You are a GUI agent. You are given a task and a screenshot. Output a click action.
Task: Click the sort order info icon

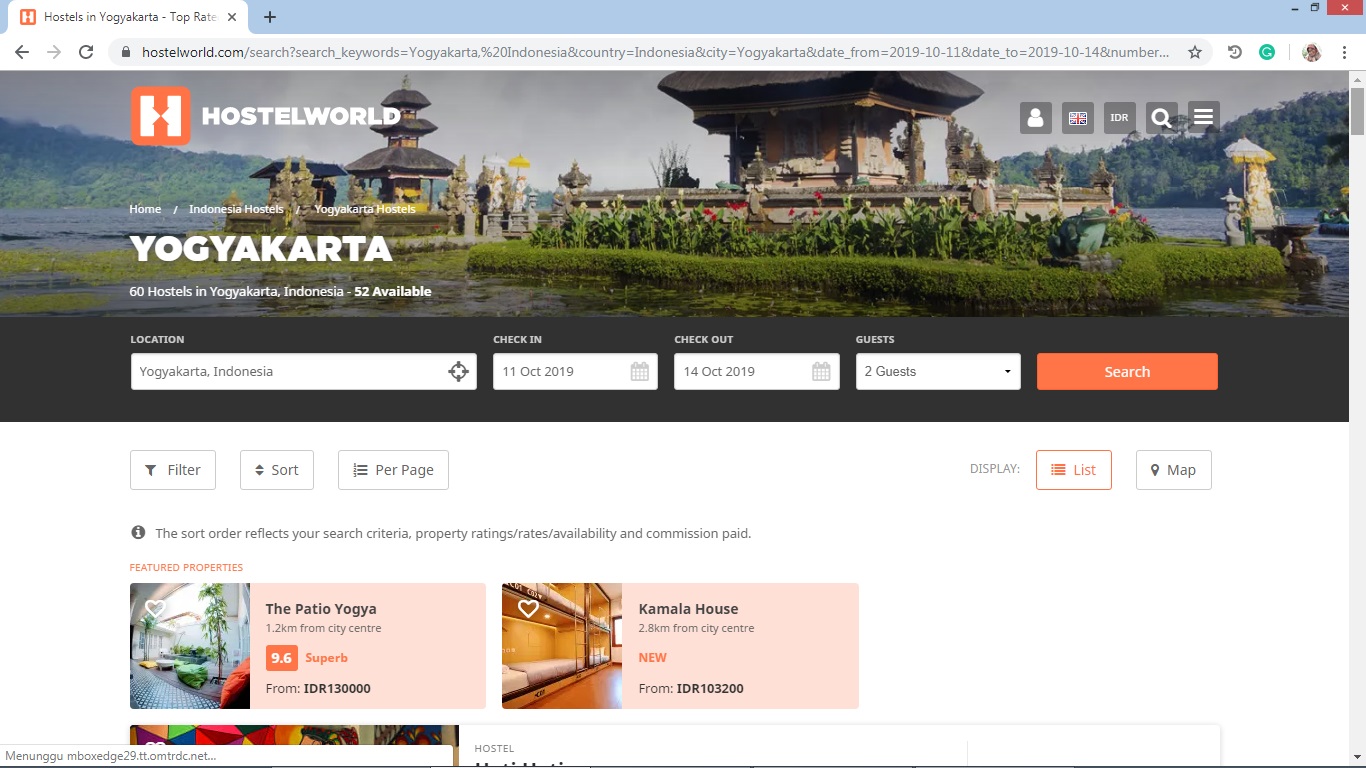point(138,533)
